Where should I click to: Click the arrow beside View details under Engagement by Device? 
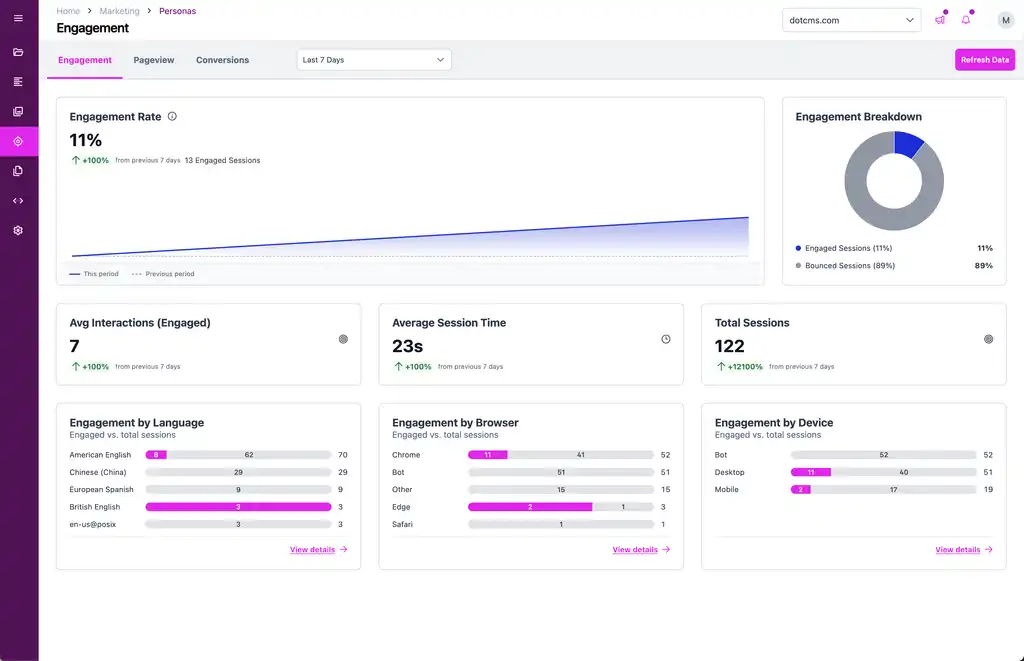(989, 549)
